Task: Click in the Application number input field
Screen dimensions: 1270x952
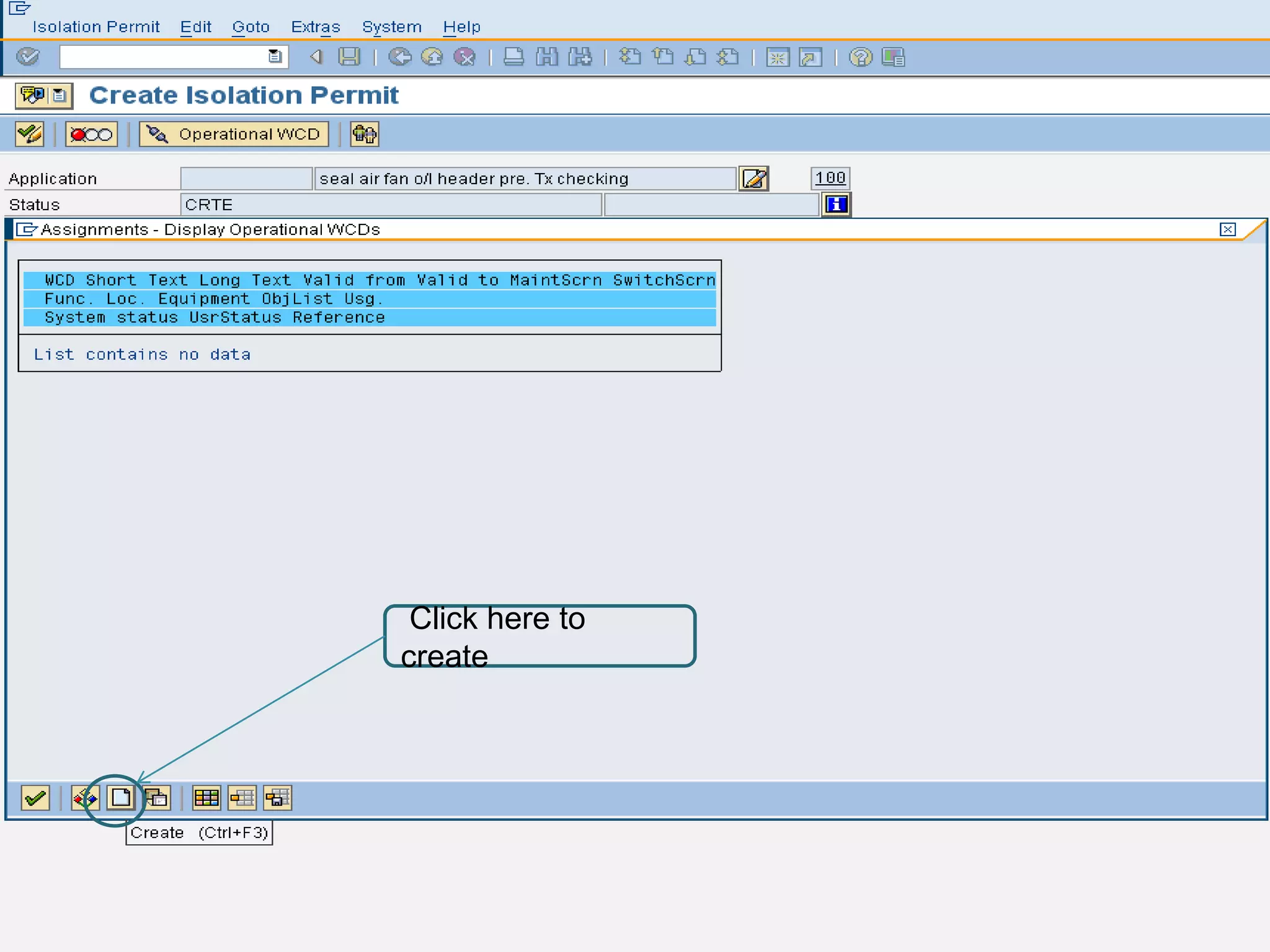Action: click(246, 178)
